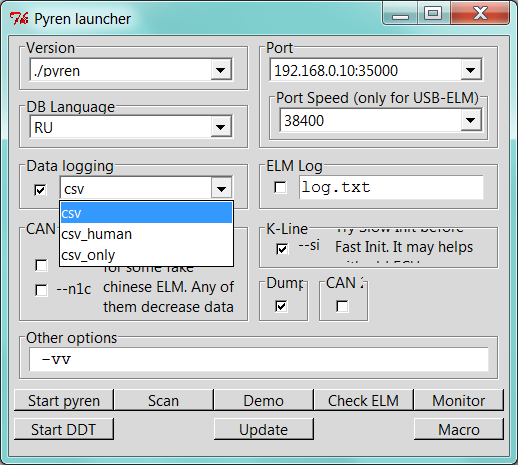Open the Monitor button

(459, 400)
